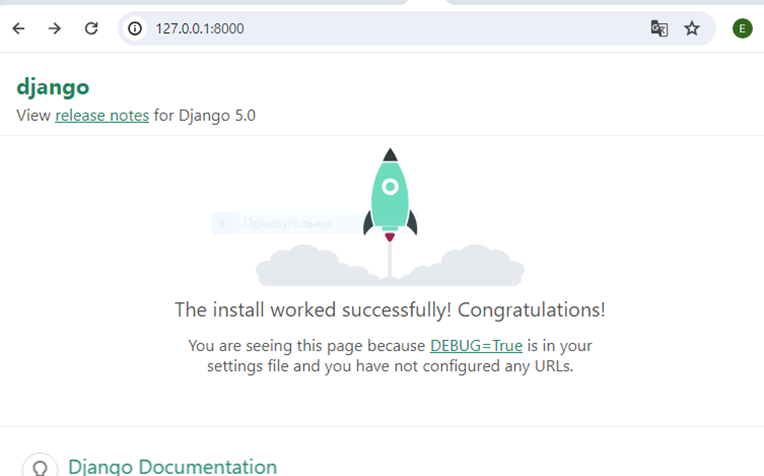Open the Django Documentation link

tap(172, 466)
